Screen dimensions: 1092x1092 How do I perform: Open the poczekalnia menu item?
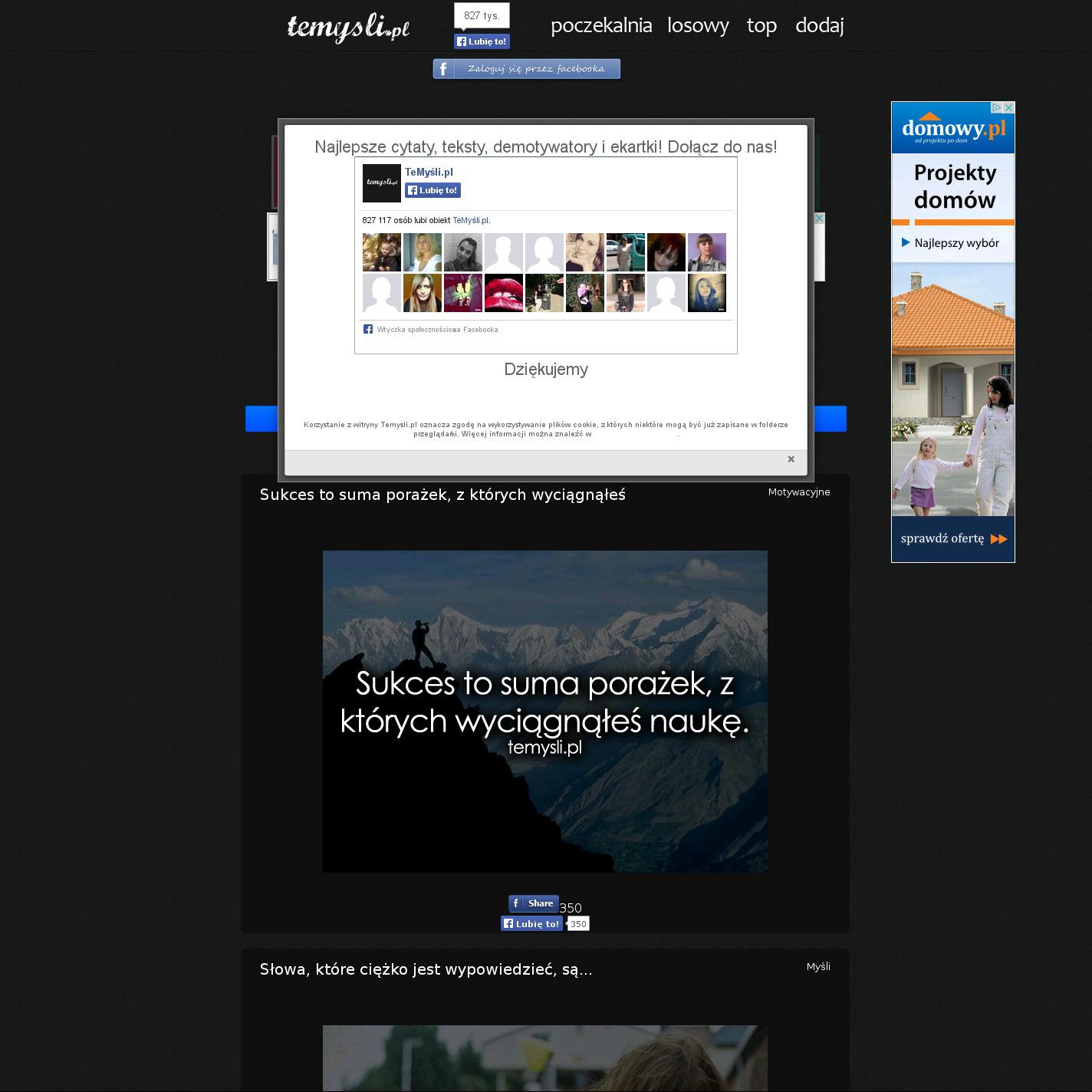click(x=601, y=25)
